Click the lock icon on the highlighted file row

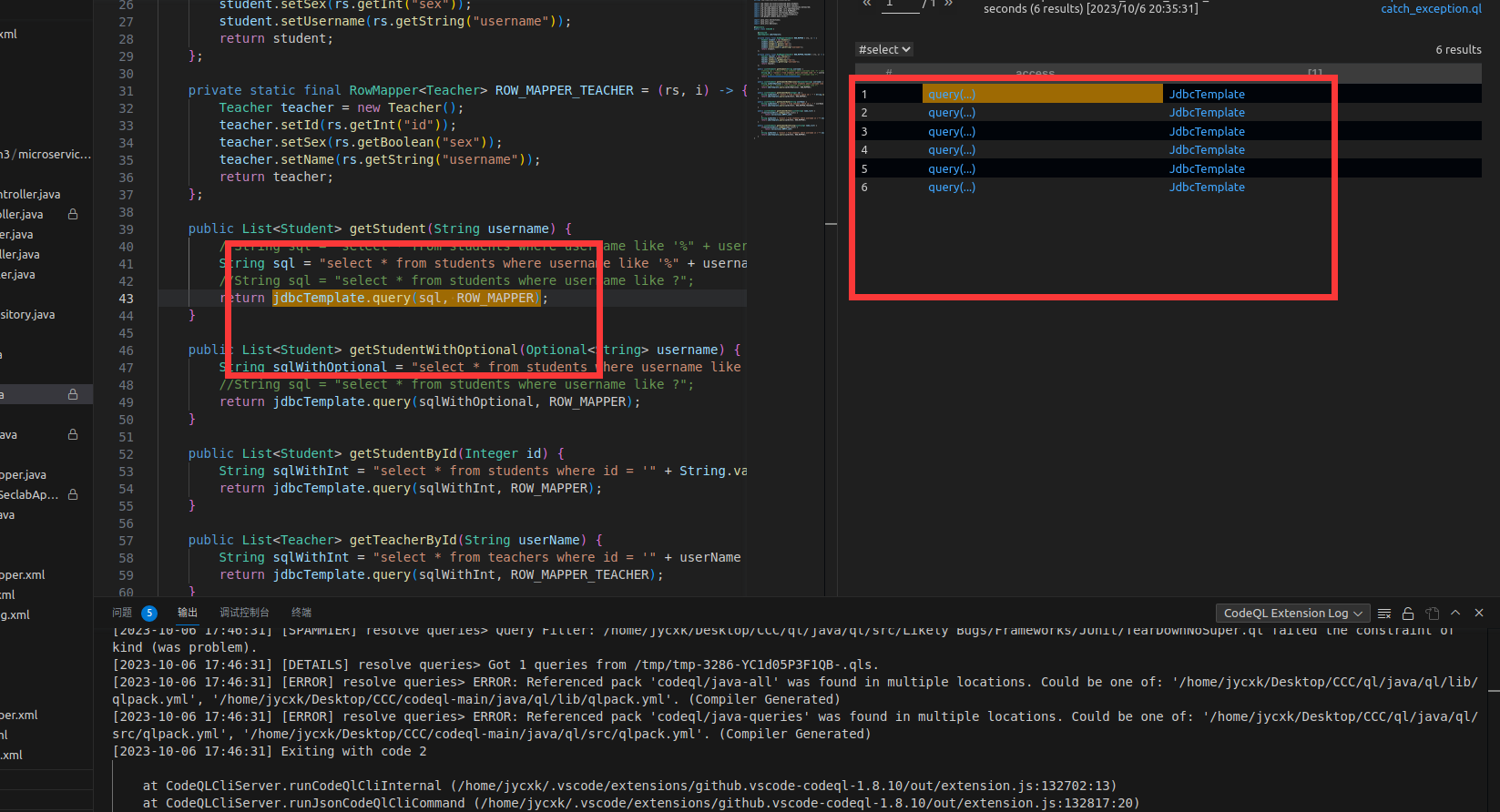point(73,394)
